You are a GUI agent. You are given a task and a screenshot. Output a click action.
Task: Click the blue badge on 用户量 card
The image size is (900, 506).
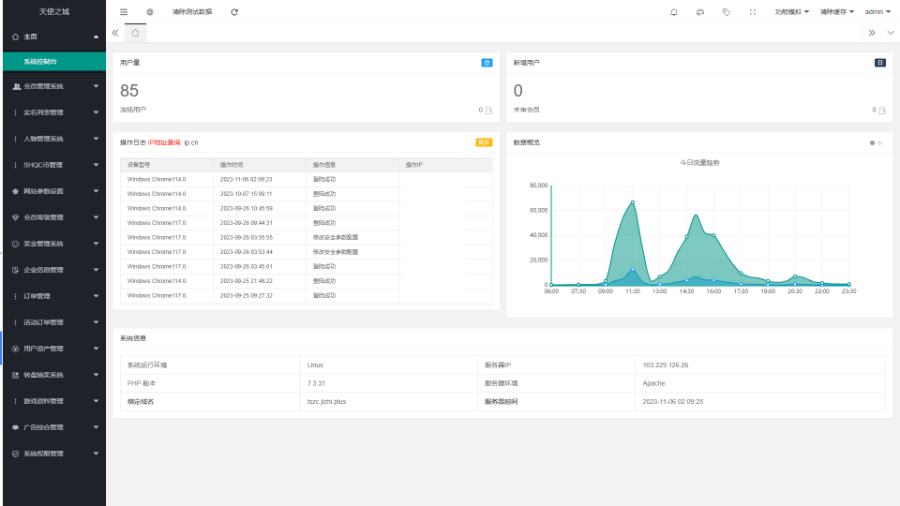[x=487, y=63]
